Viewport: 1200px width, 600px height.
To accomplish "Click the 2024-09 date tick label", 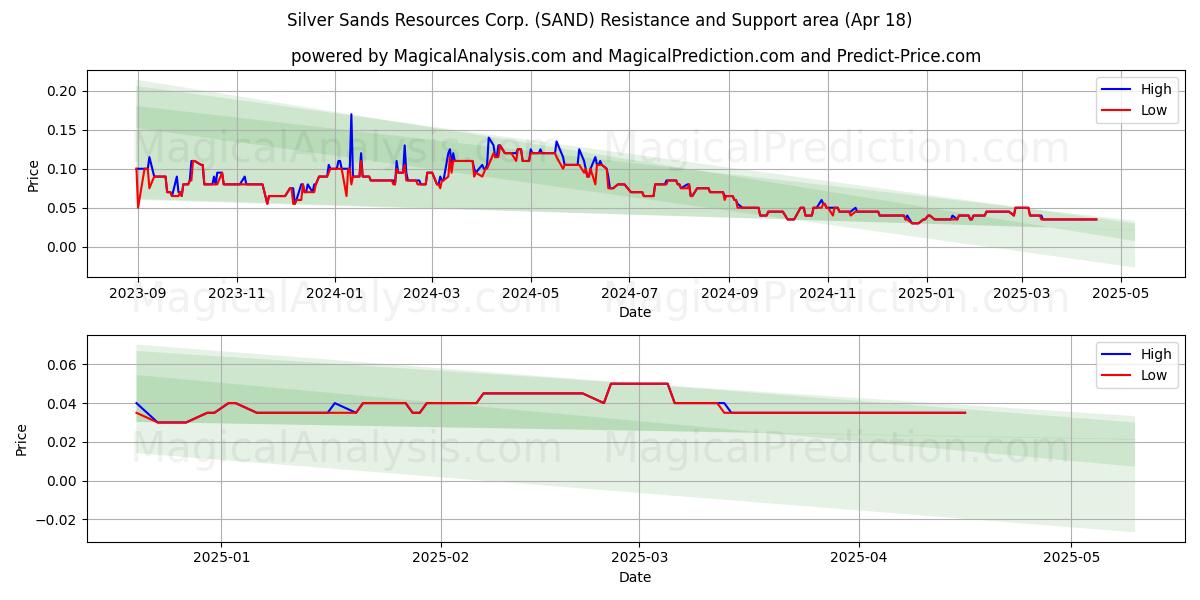I will pyautogui.click(x=729, y=294).
